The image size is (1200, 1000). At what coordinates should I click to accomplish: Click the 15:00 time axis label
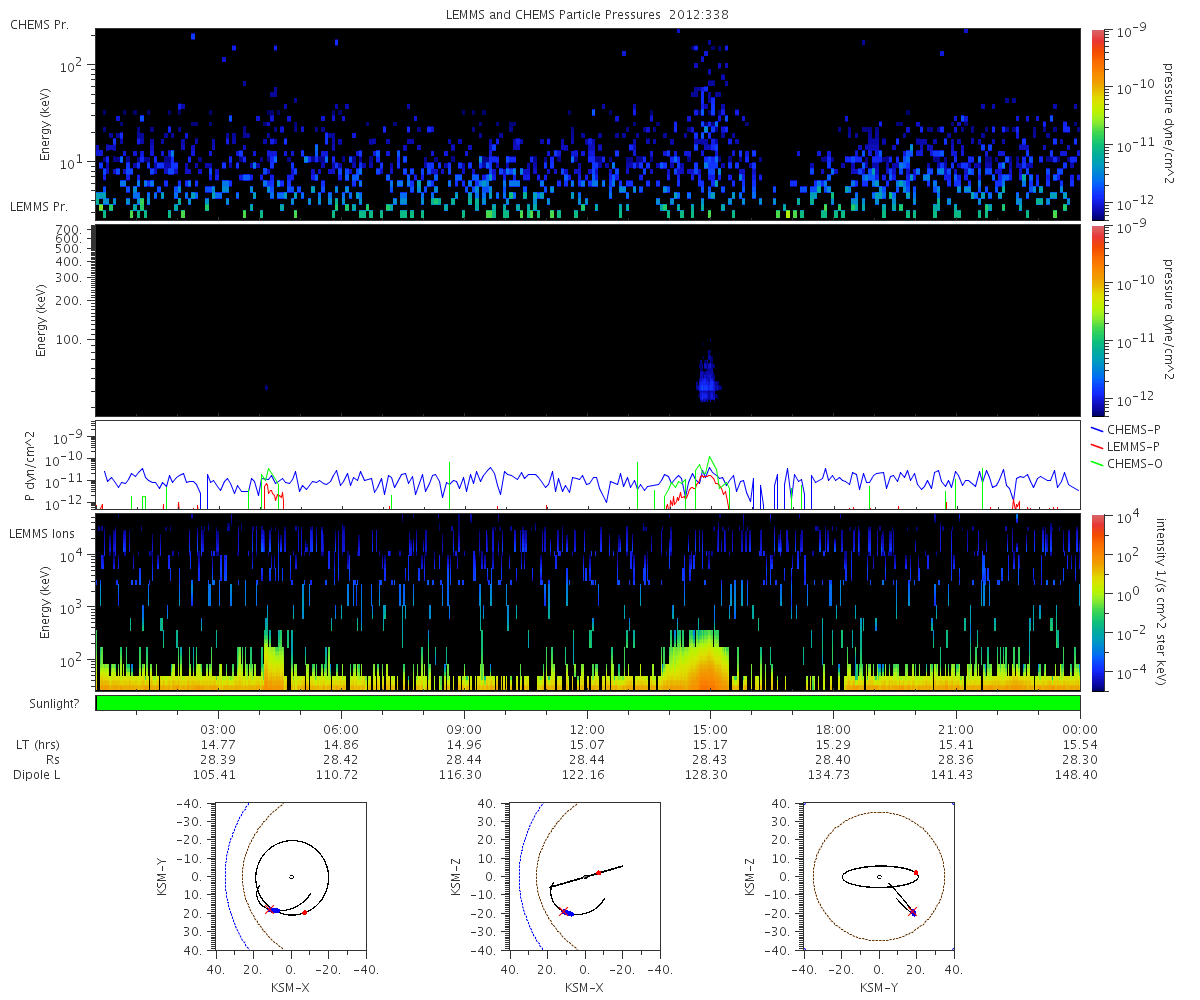pyautogui.click(x=710, y=729)
